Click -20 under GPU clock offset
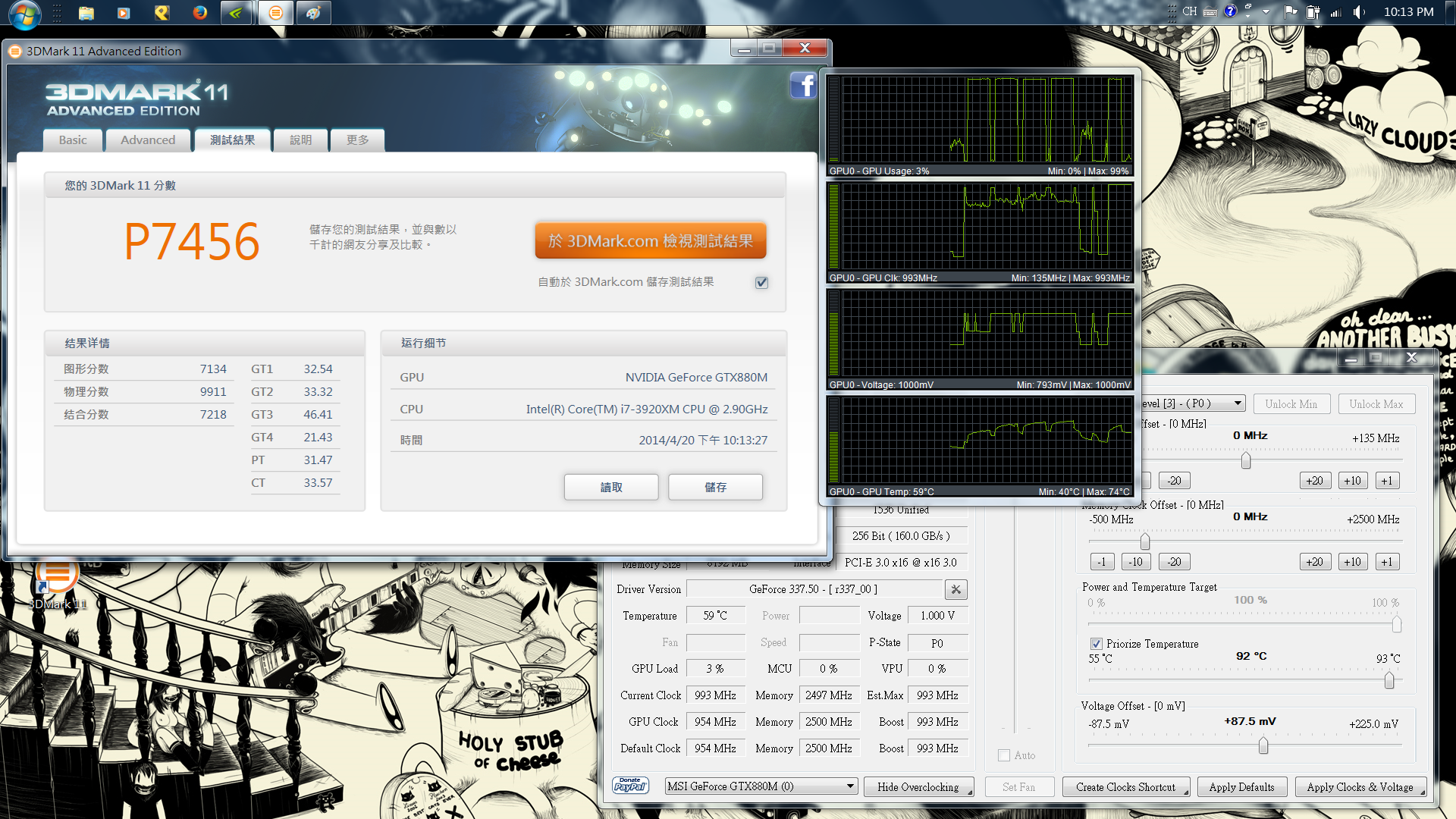The height and width of the screenshot is (819, 1456). [1175, 481]
